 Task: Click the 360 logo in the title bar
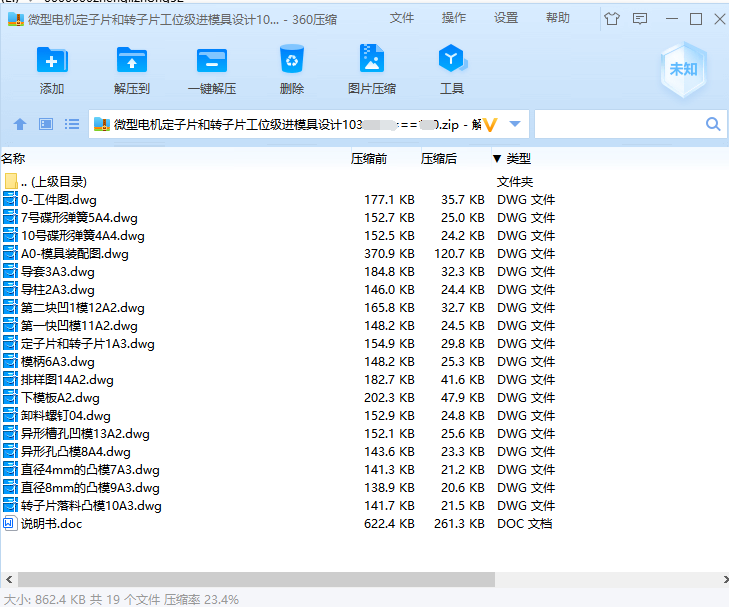coord(16,19)
